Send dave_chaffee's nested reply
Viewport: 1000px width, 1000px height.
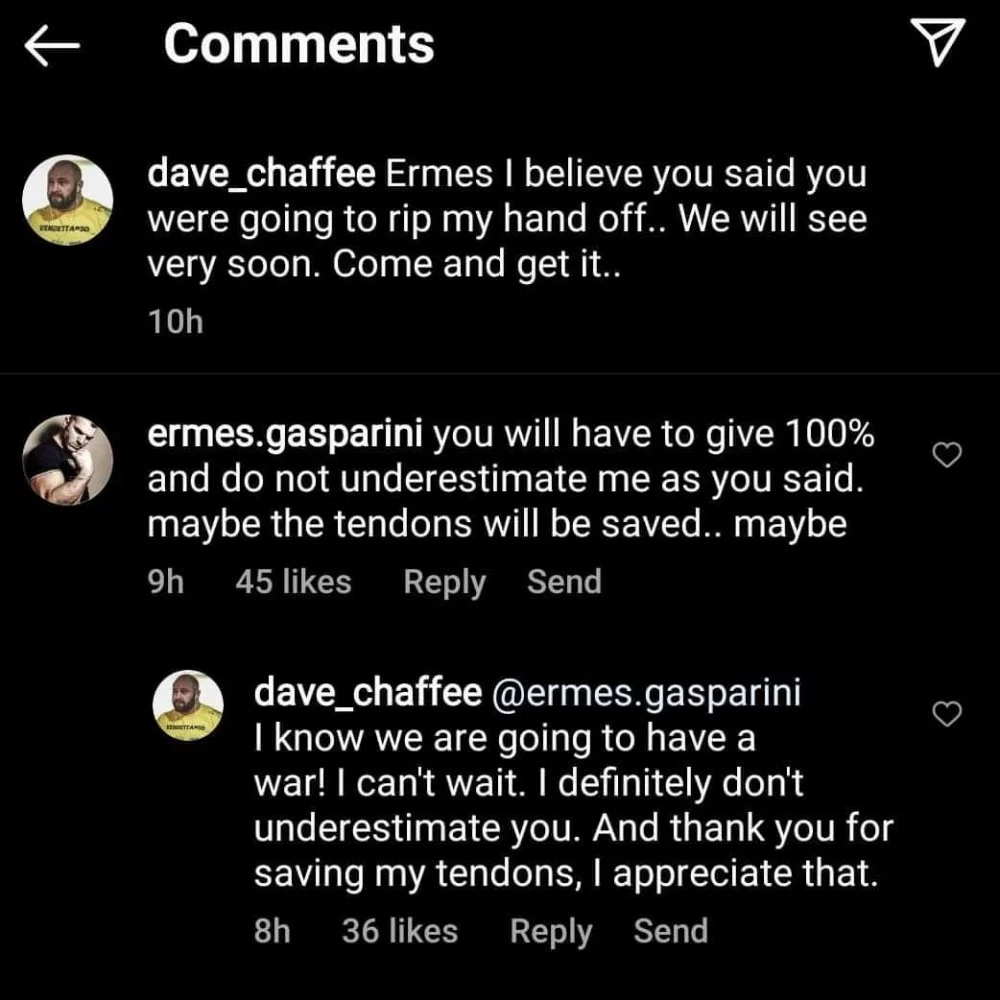coord(670,931)
